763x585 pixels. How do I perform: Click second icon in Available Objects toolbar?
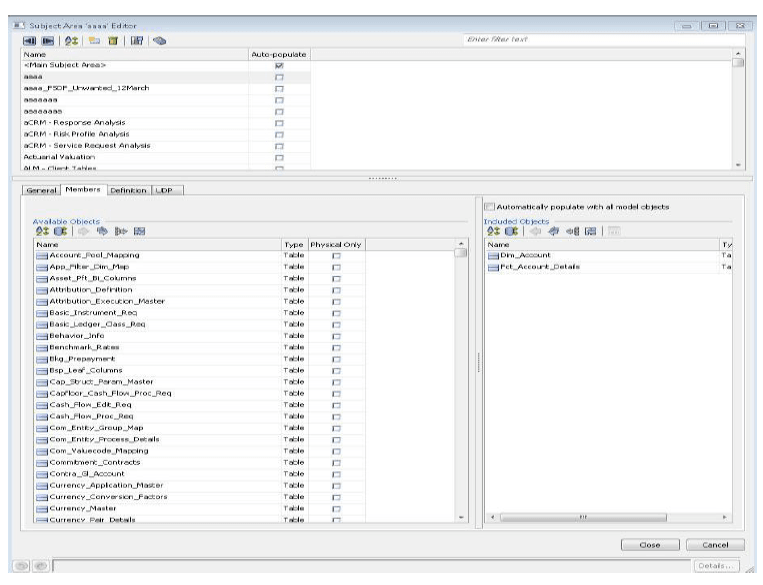tap(60, 231)
